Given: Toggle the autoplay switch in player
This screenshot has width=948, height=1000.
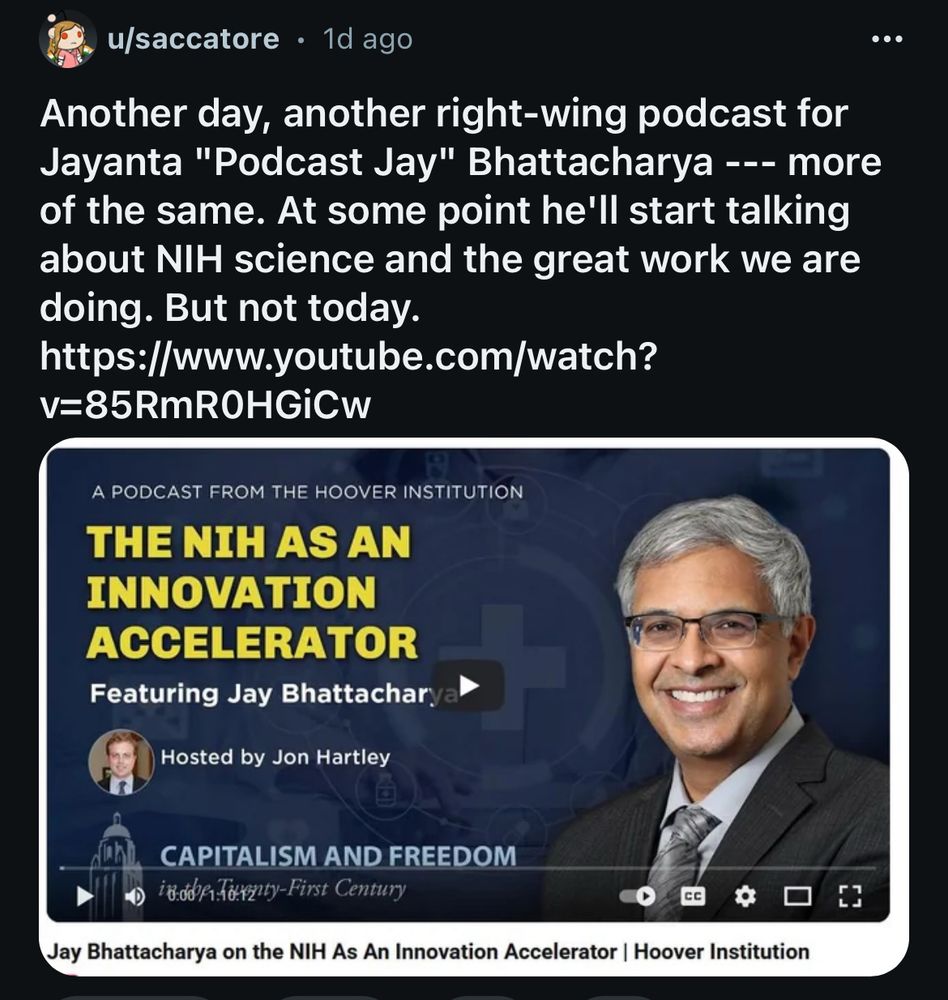Looking at the screenshot, I should pyautogui.click(x=637, y=896).
